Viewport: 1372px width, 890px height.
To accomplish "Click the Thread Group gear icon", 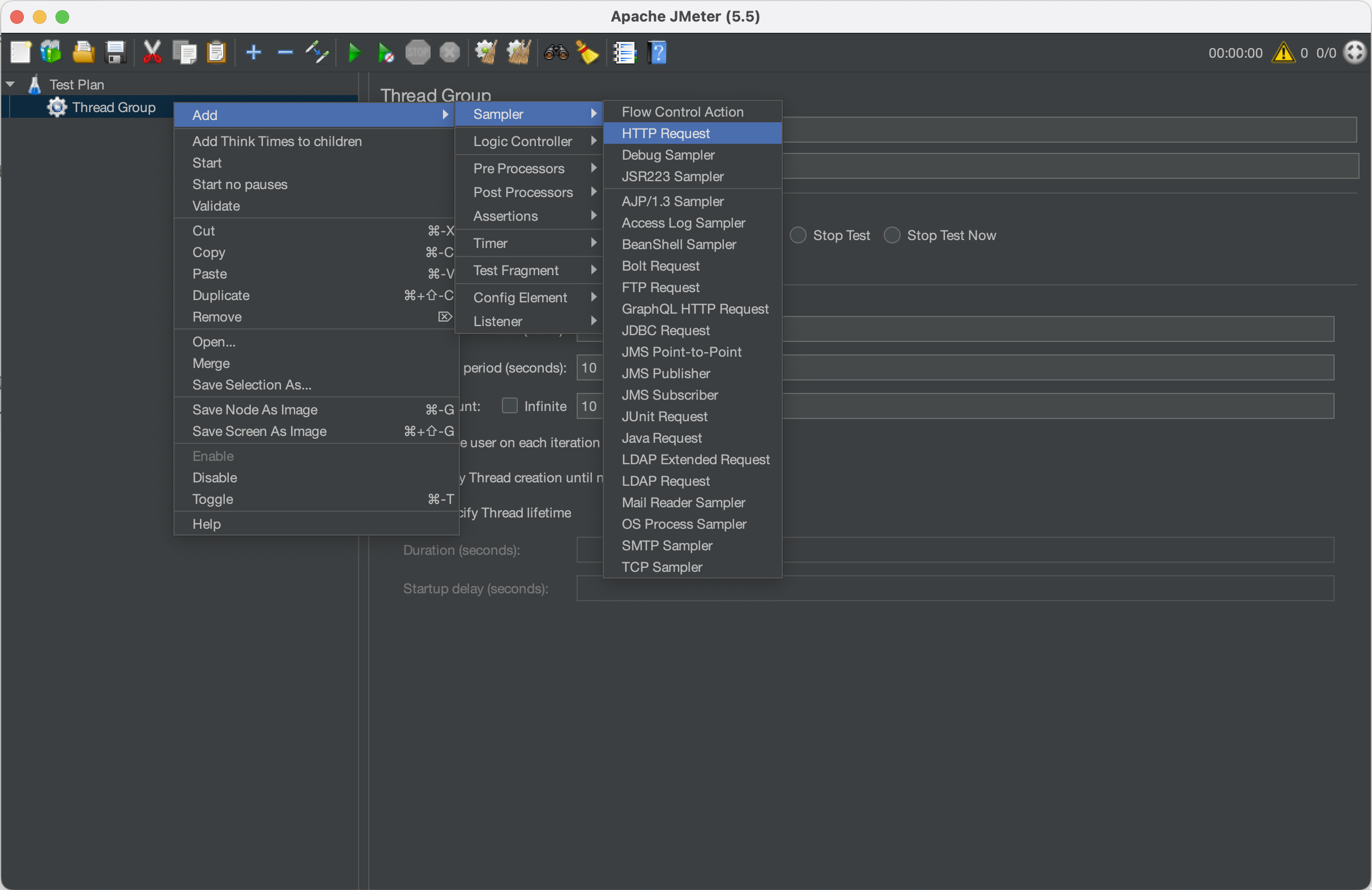I will (57, 107).
